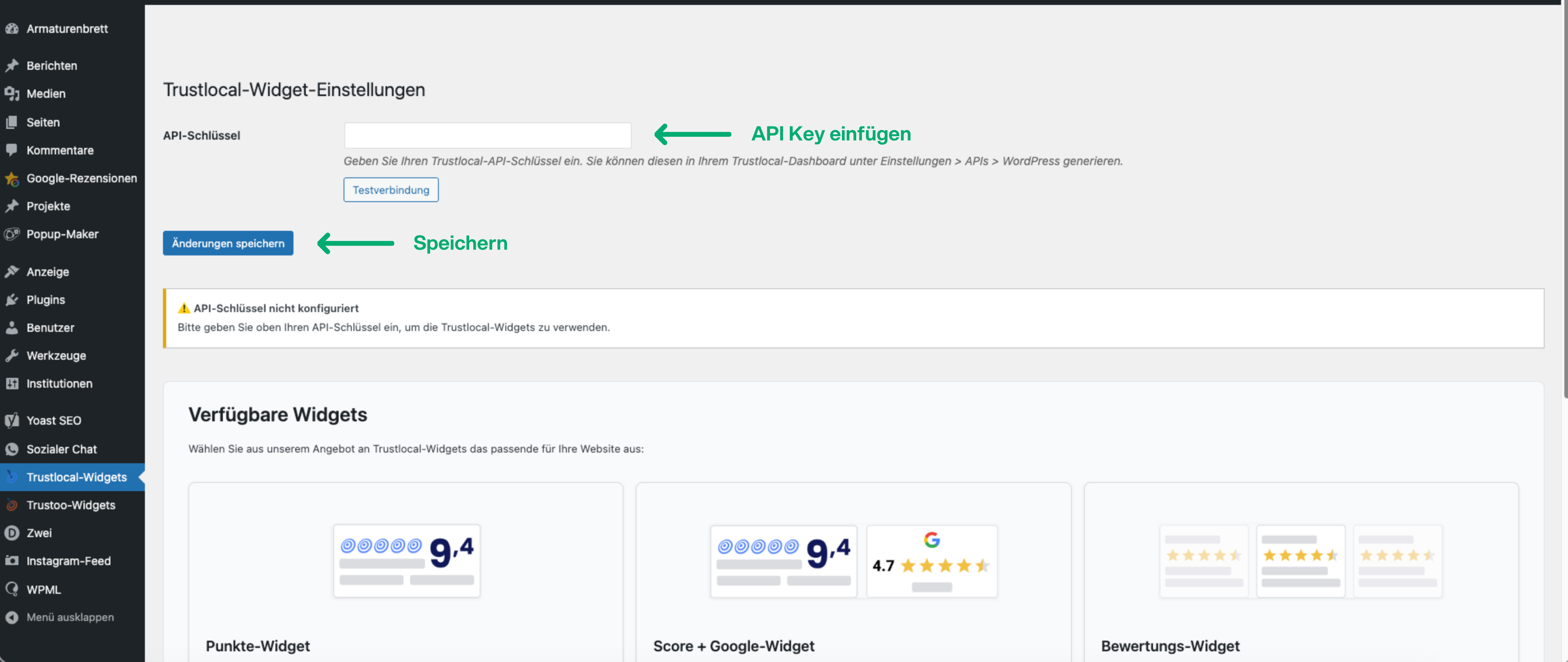Screen dimensions: 1568x662
Task: Click the Berichten pin icon
Action: coord(11,65)
